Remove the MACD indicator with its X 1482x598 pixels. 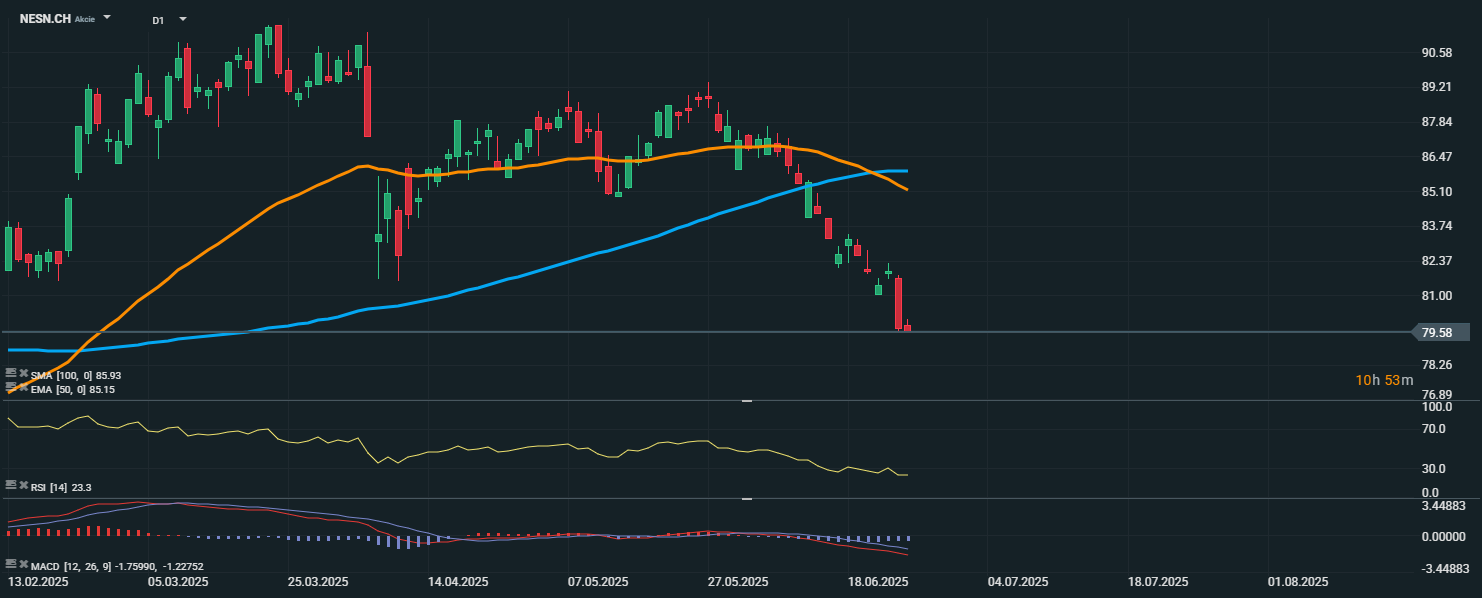click(24, 564)
